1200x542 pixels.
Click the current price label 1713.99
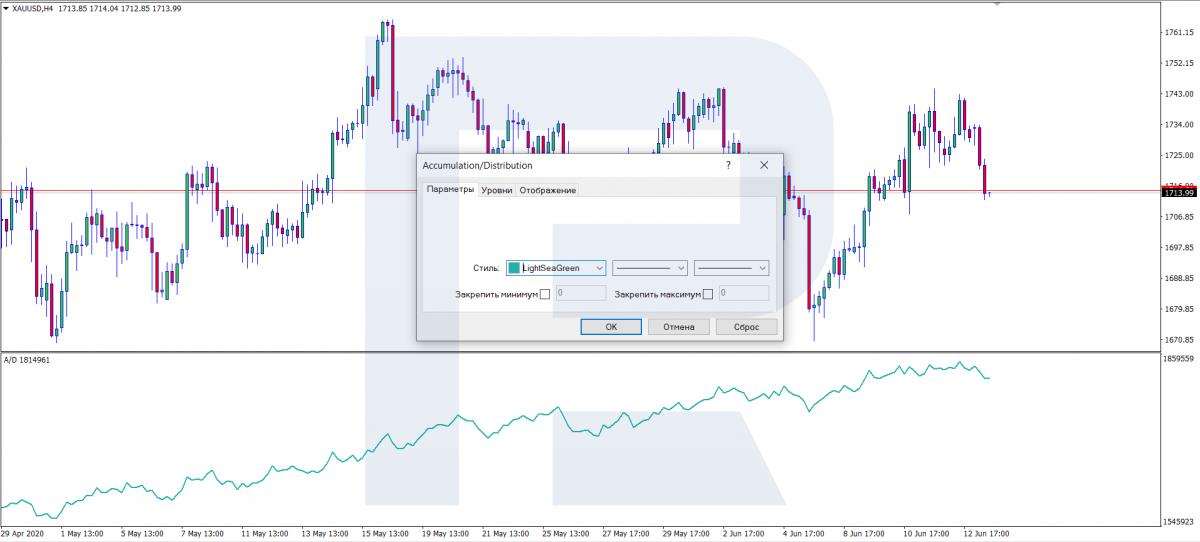click(x=1176, y=193)
